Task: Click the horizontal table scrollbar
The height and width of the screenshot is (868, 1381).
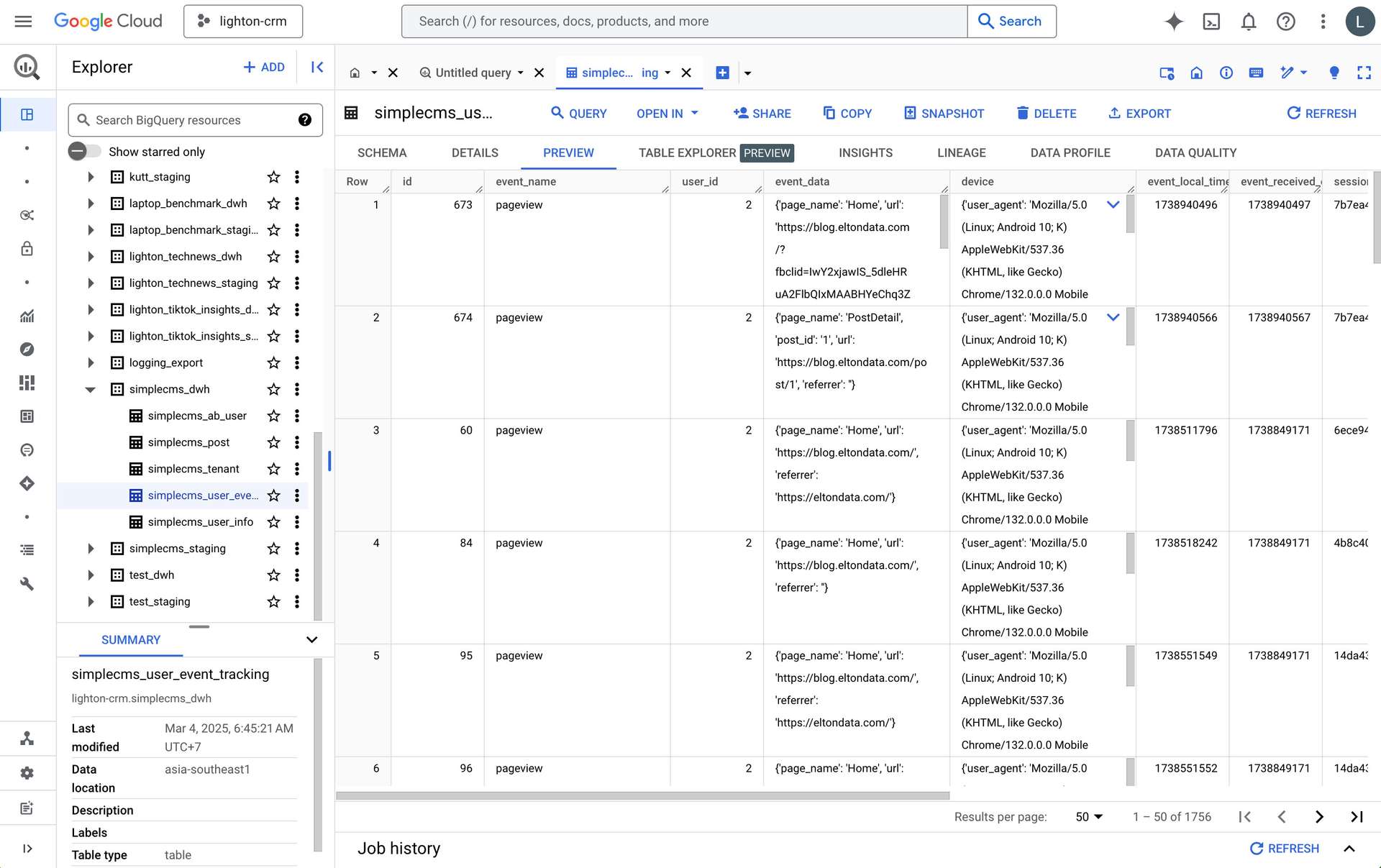Action: [x=642, y=795]
